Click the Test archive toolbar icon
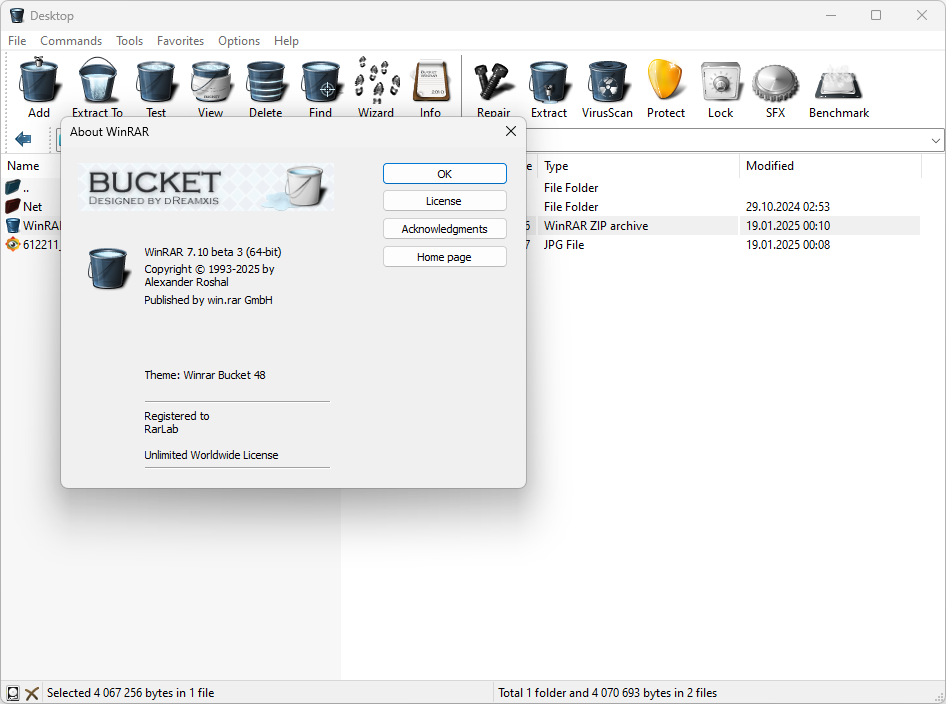The image size is (946, 704). (x=156, y=81)
